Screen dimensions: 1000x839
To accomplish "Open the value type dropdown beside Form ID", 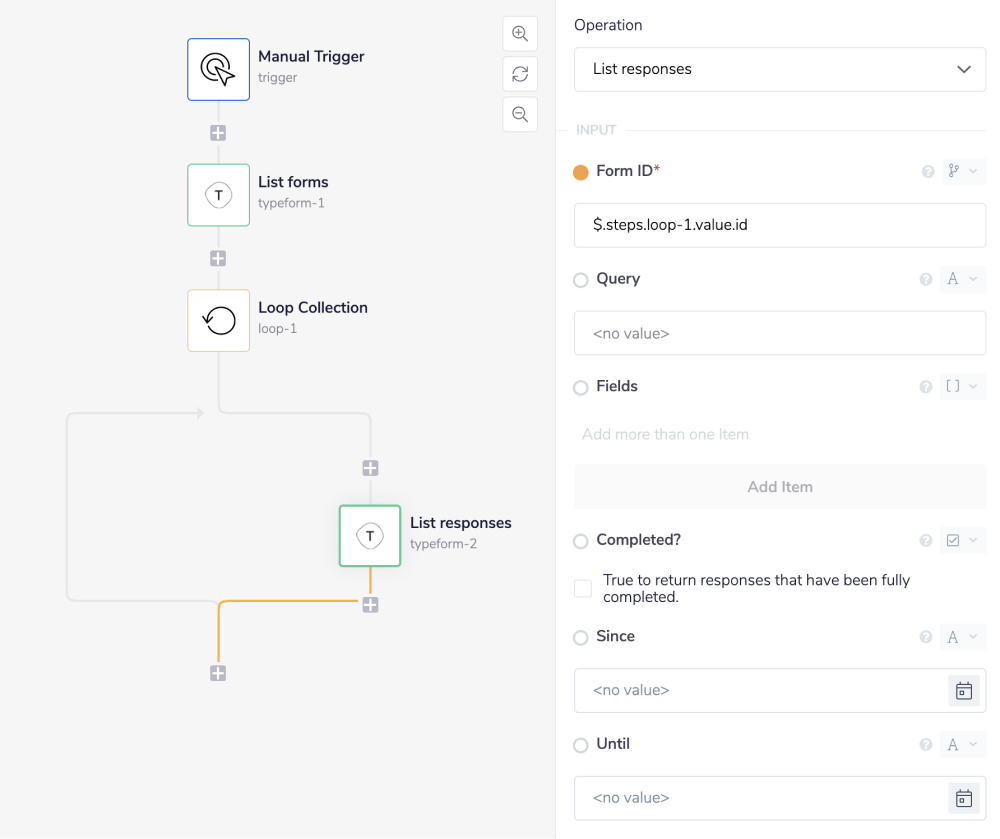I will 962,171.
